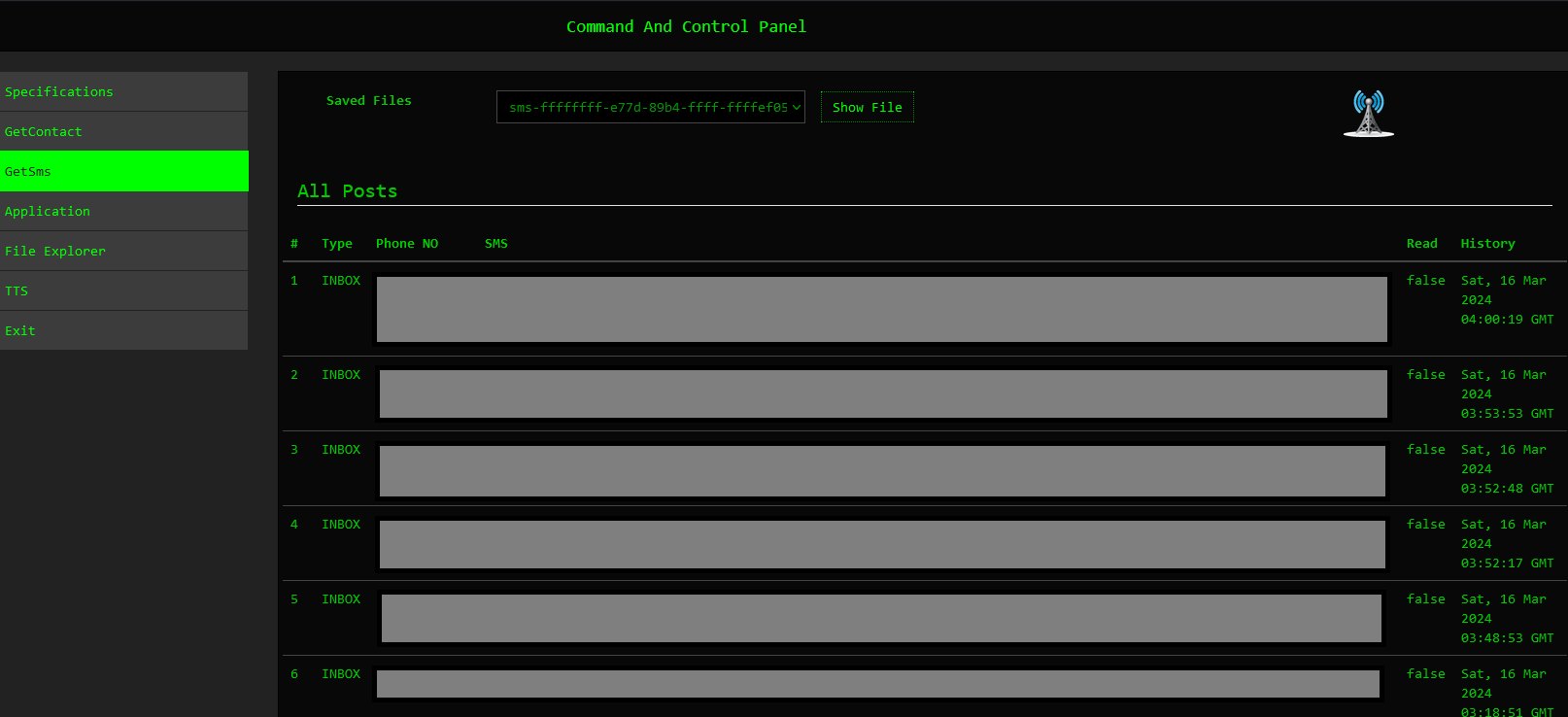Viewport: 1568px width, 717px height.
Task: Click the radio antenna tower icon
Action: click(1369, 114)
